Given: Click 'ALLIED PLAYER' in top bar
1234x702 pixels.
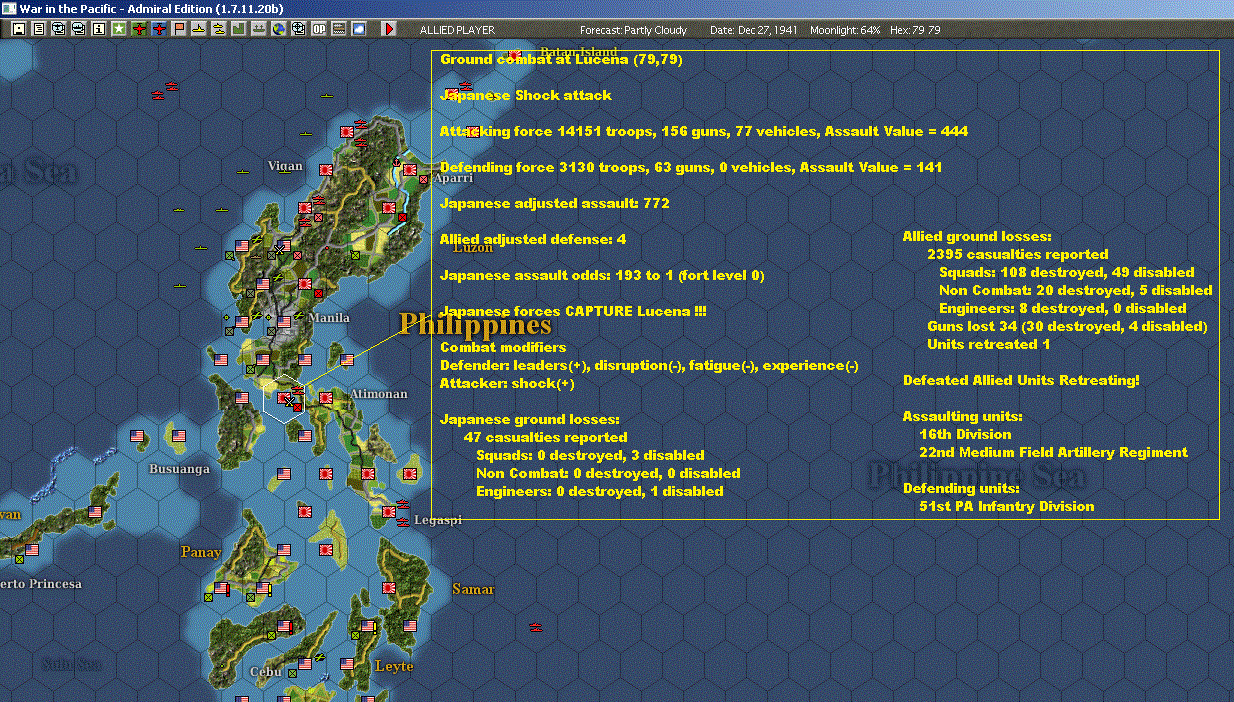Looking at the screenshot, I should (458, 30).
